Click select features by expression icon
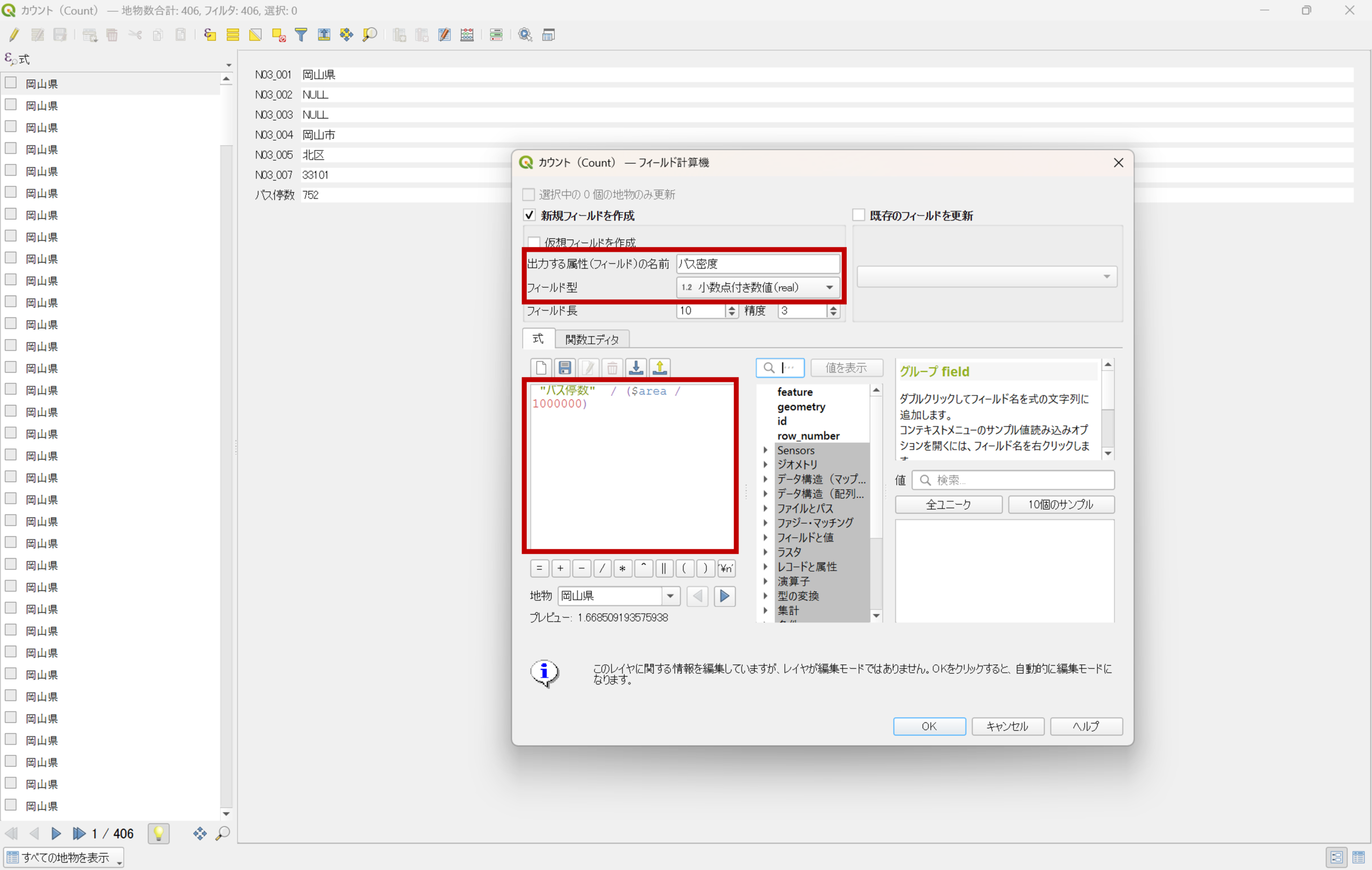The height and width of the screenshot is (870, 1372). 210,35
